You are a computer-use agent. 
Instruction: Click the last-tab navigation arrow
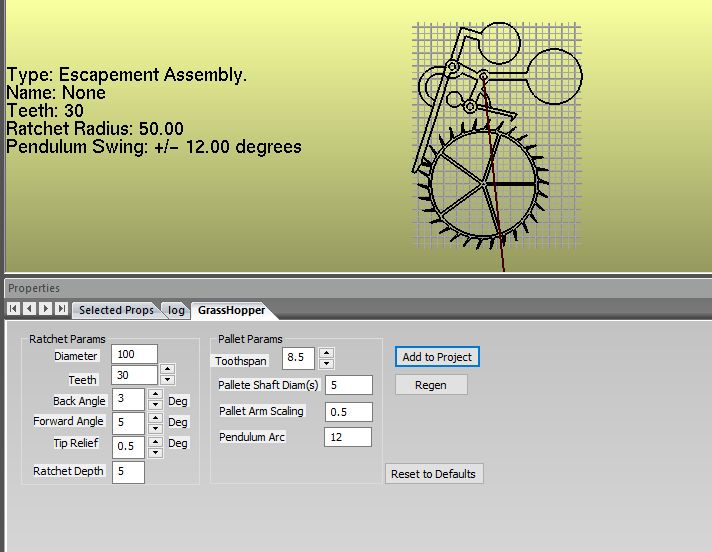pyautogui.click(x=62, y=309)
